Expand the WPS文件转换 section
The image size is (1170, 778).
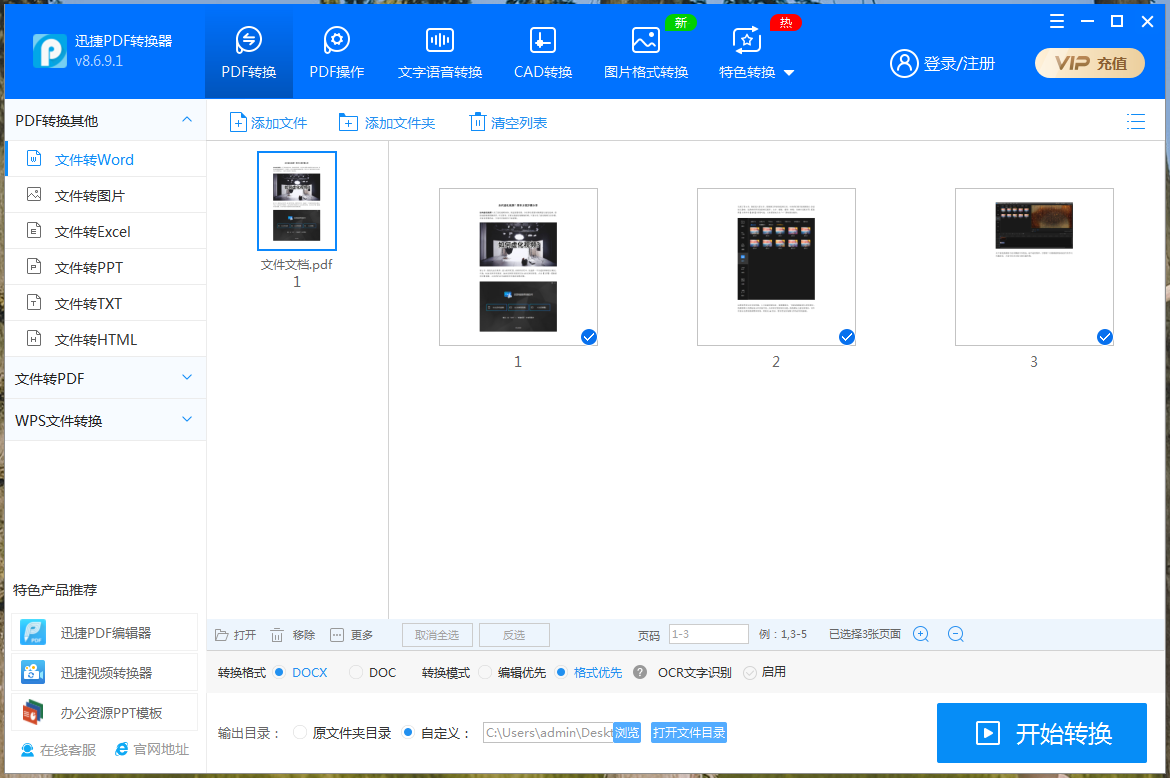coord(105,420)
